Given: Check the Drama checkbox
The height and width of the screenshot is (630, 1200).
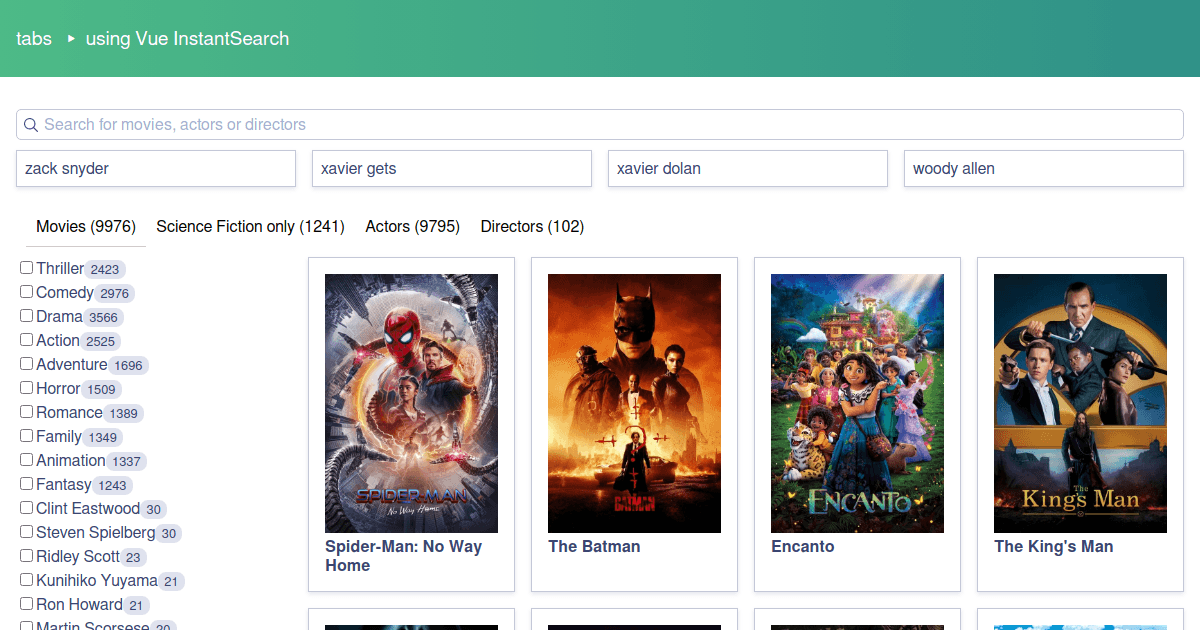Looking at the screenshot, I should [25, 316].
